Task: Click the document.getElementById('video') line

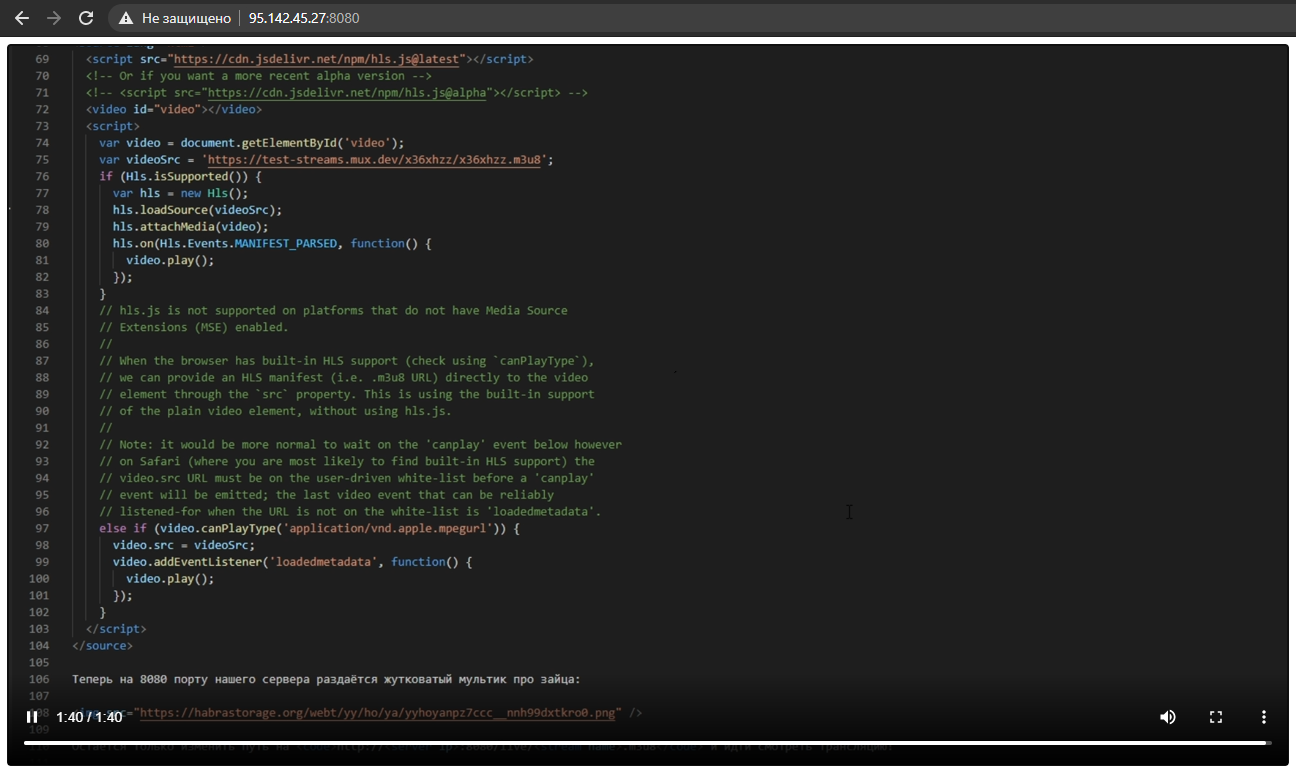Action: [252, 143]
